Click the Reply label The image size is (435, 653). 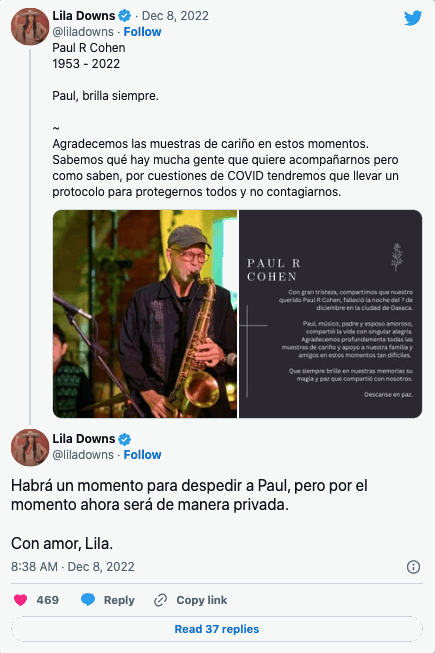click(119, 600)
